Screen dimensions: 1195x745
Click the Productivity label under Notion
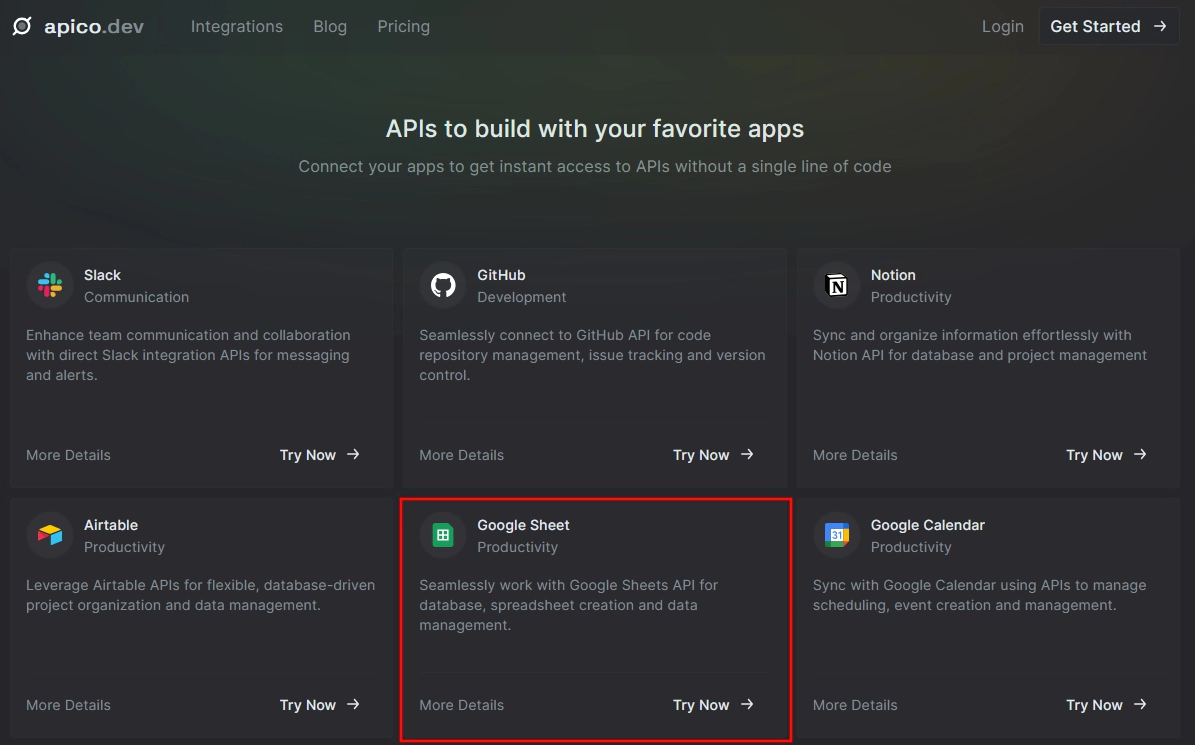pyautogui.click(x=911, y=297)
